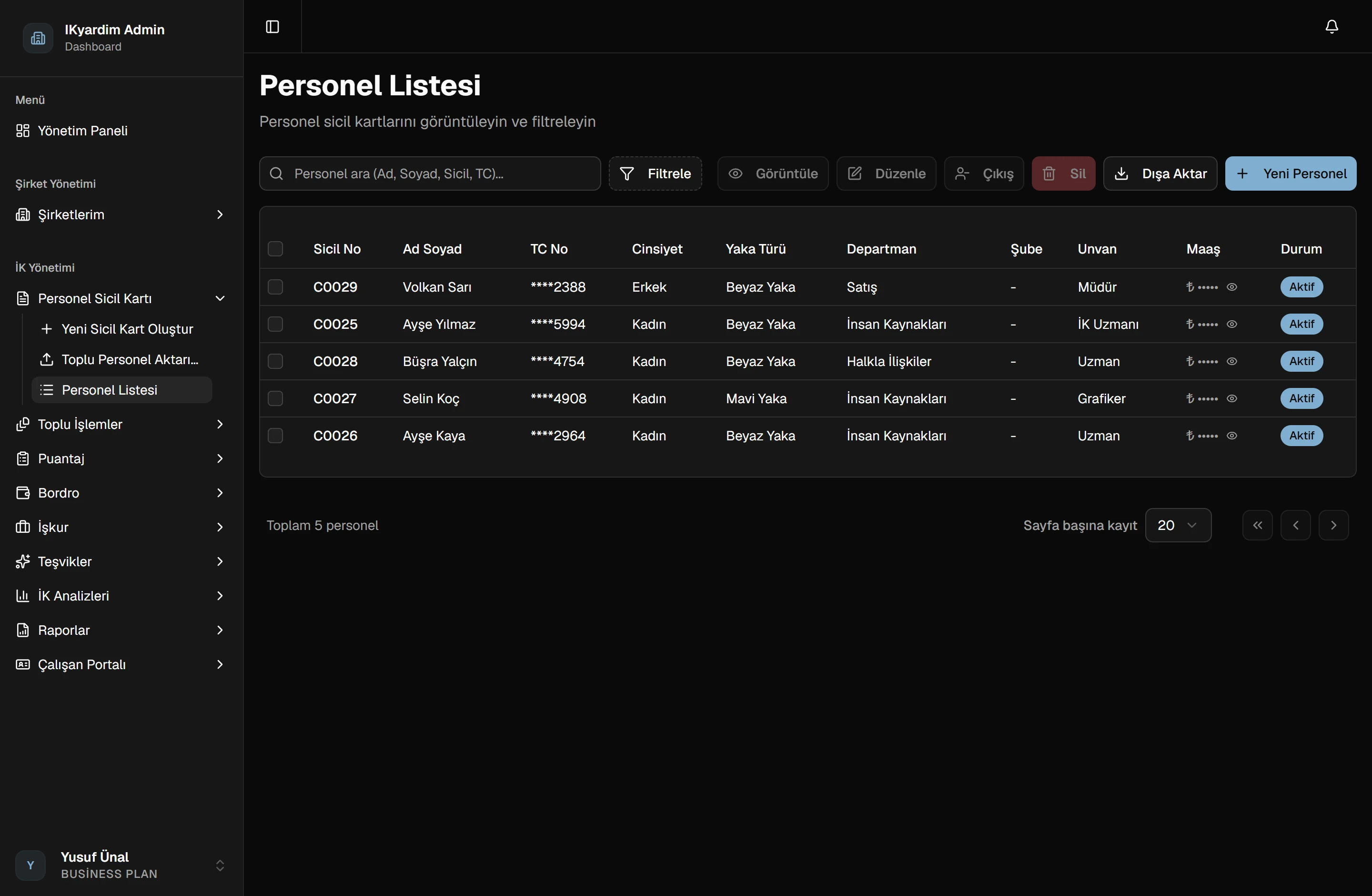This screenshot has width=1372, height=896.
Task: Click the search magnifier icon
Action: [276, 173]
